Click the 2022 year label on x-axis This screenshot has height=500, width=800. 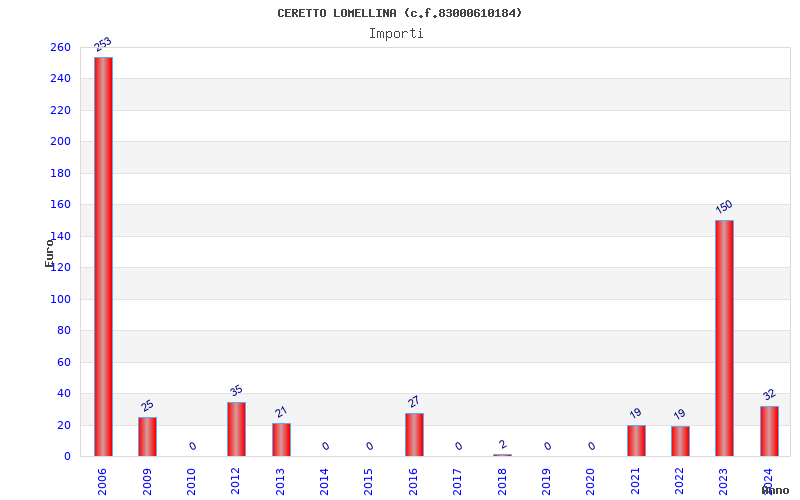(679, 482)
